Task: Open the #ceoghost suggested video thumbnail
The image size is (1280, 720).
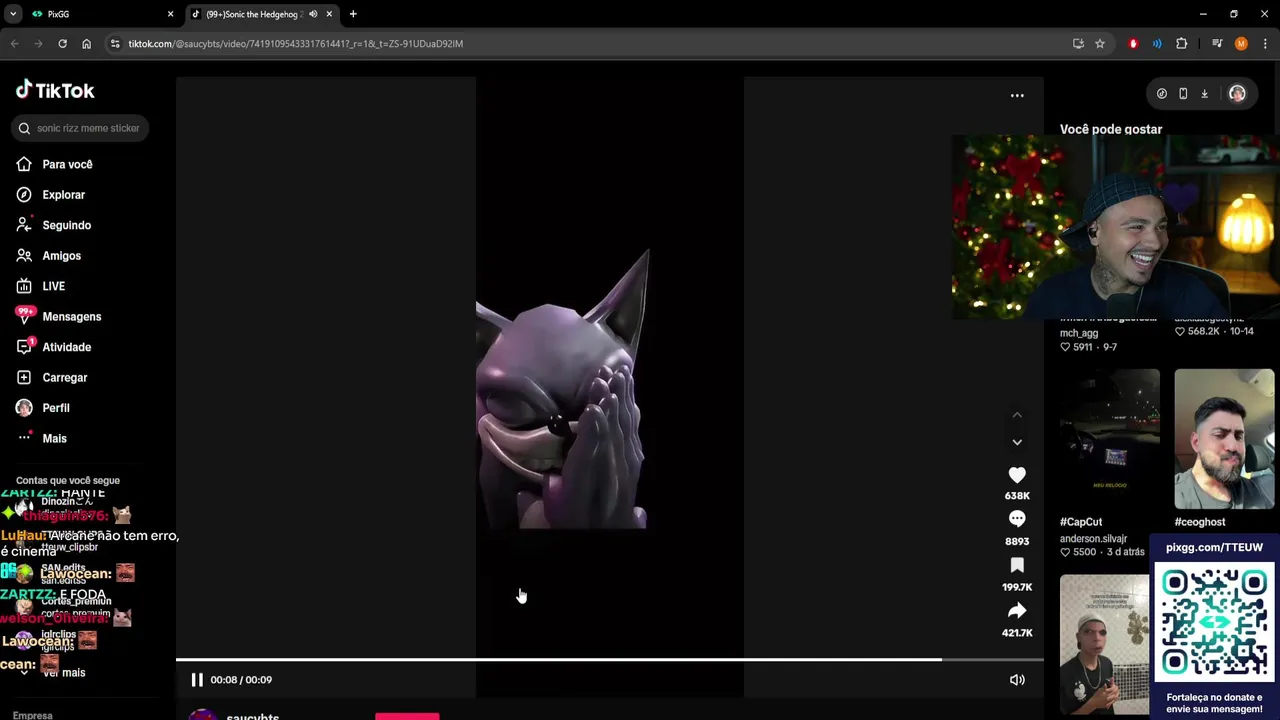Action: click(1224, 440)
